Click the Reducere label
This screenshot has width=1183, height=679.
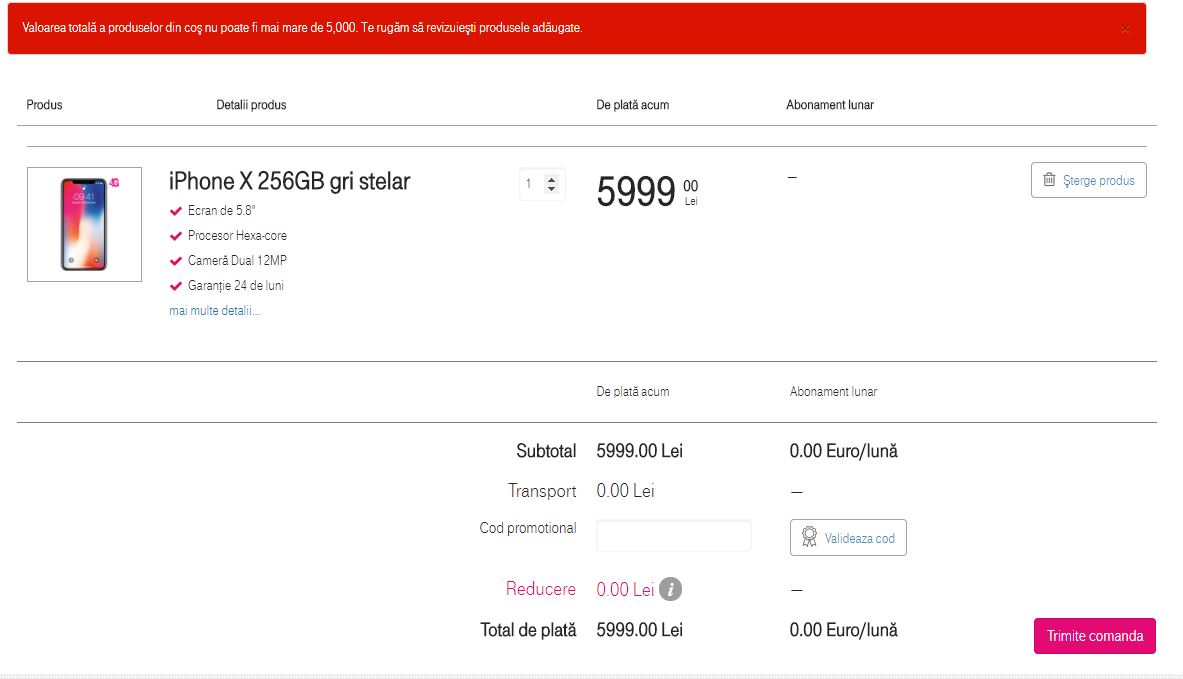coord(541,589)
